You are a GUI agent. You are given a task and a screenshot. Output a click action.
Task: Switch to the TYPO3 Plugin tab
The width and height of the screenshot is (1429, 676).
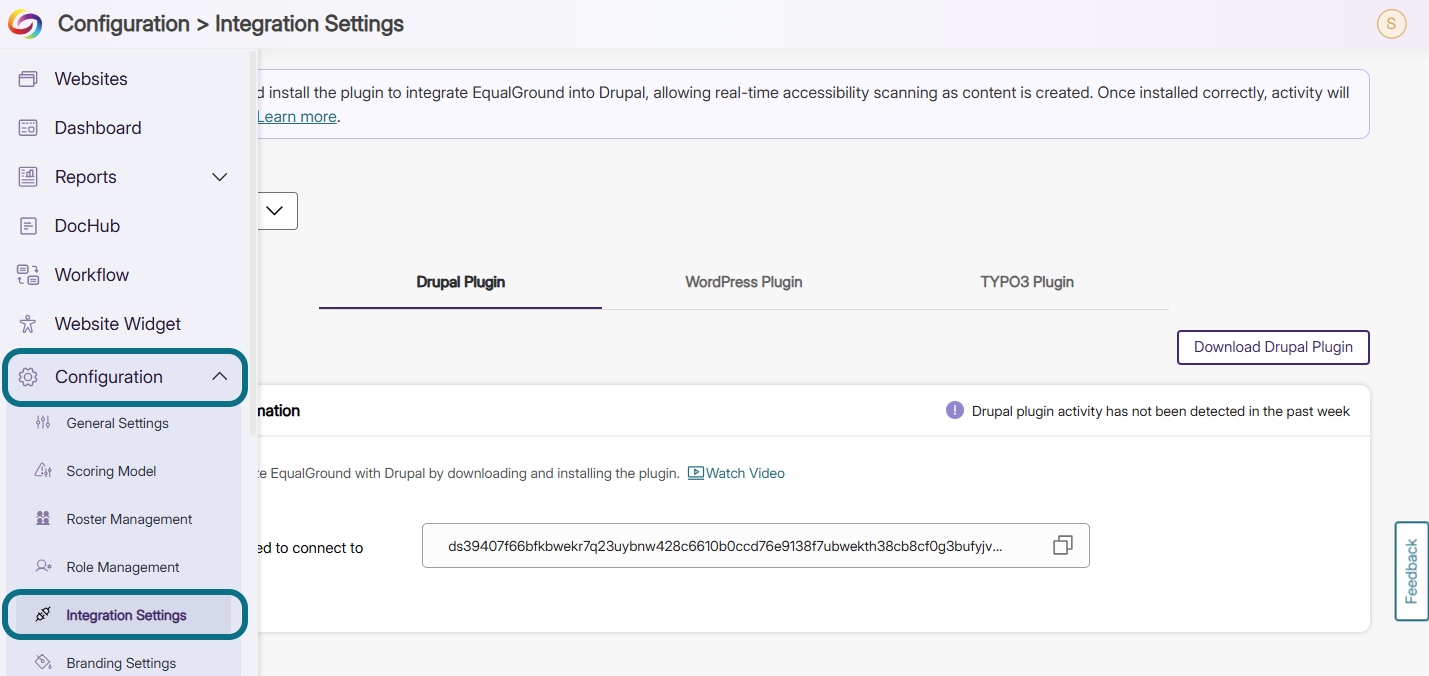1027,282
